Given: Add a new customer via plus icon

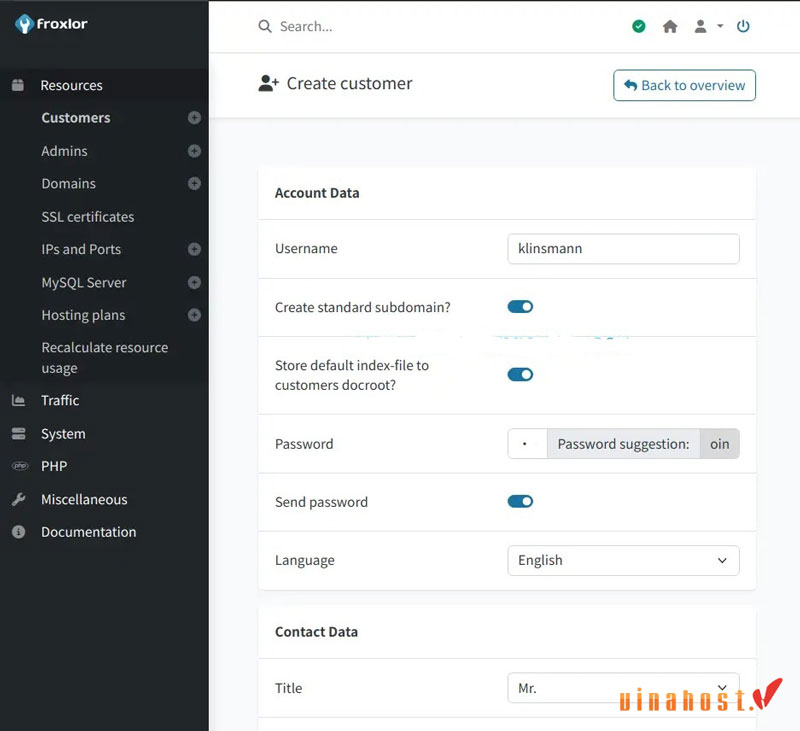Looking at the screenshot, I should [194, 118].
